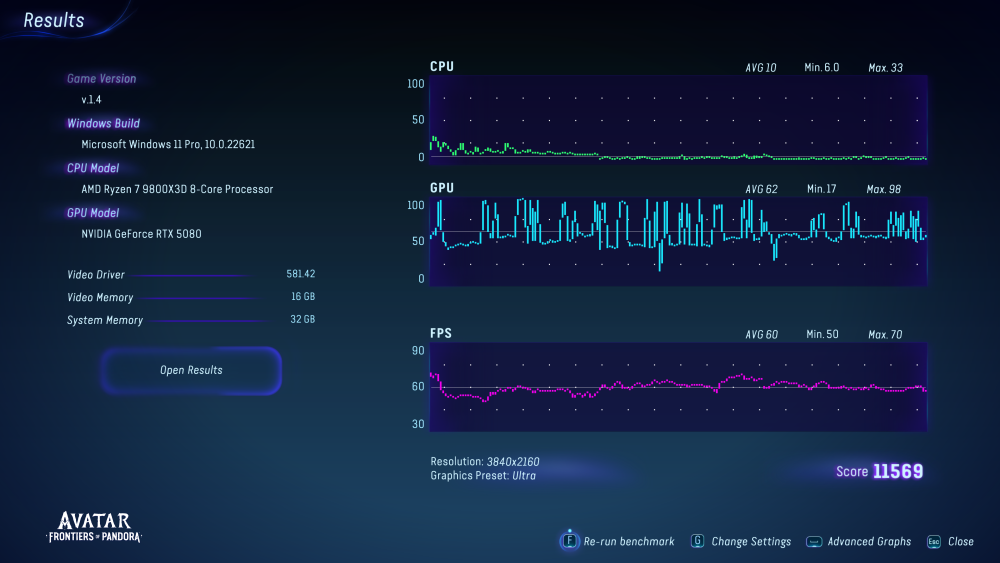Click the GPU Model heading

(93, 213)
